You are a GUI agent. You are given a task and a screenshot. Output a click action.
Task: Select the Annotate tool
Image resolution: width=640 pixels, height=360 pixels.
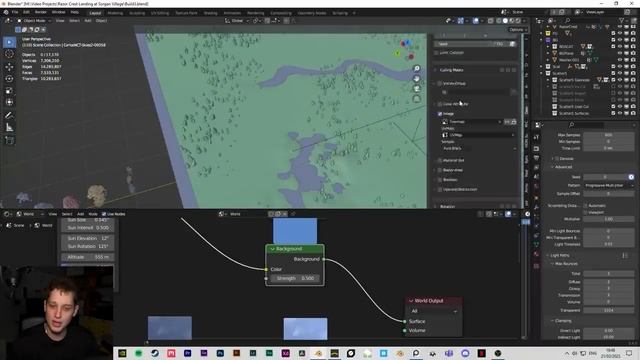(x=9, y=116)
